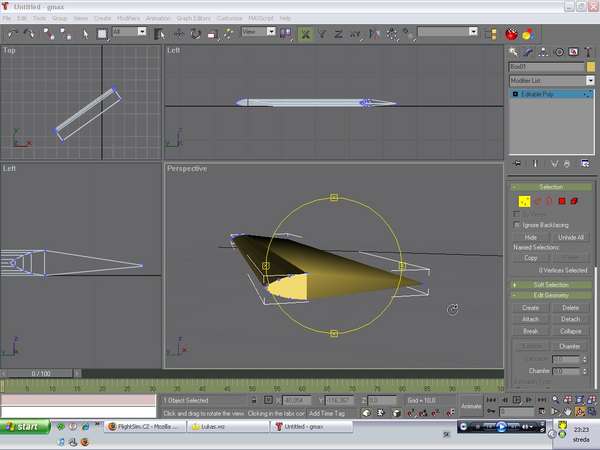The height and width of the screenshot is (450, 600).
Task: Click the Unhide All button
Action: [x=571, y=237]
